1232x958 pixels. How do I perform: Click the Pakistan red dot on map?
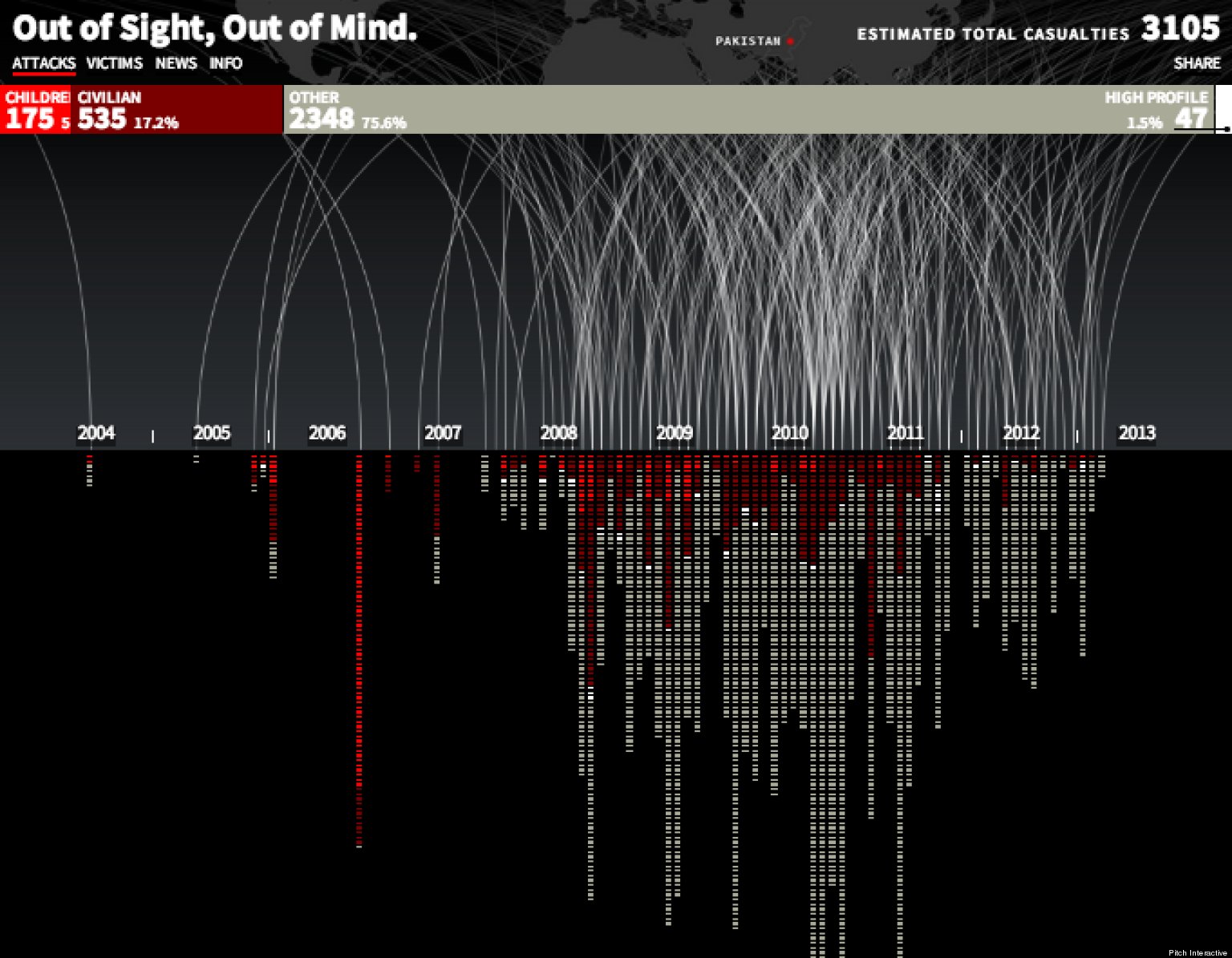point(790,41)
